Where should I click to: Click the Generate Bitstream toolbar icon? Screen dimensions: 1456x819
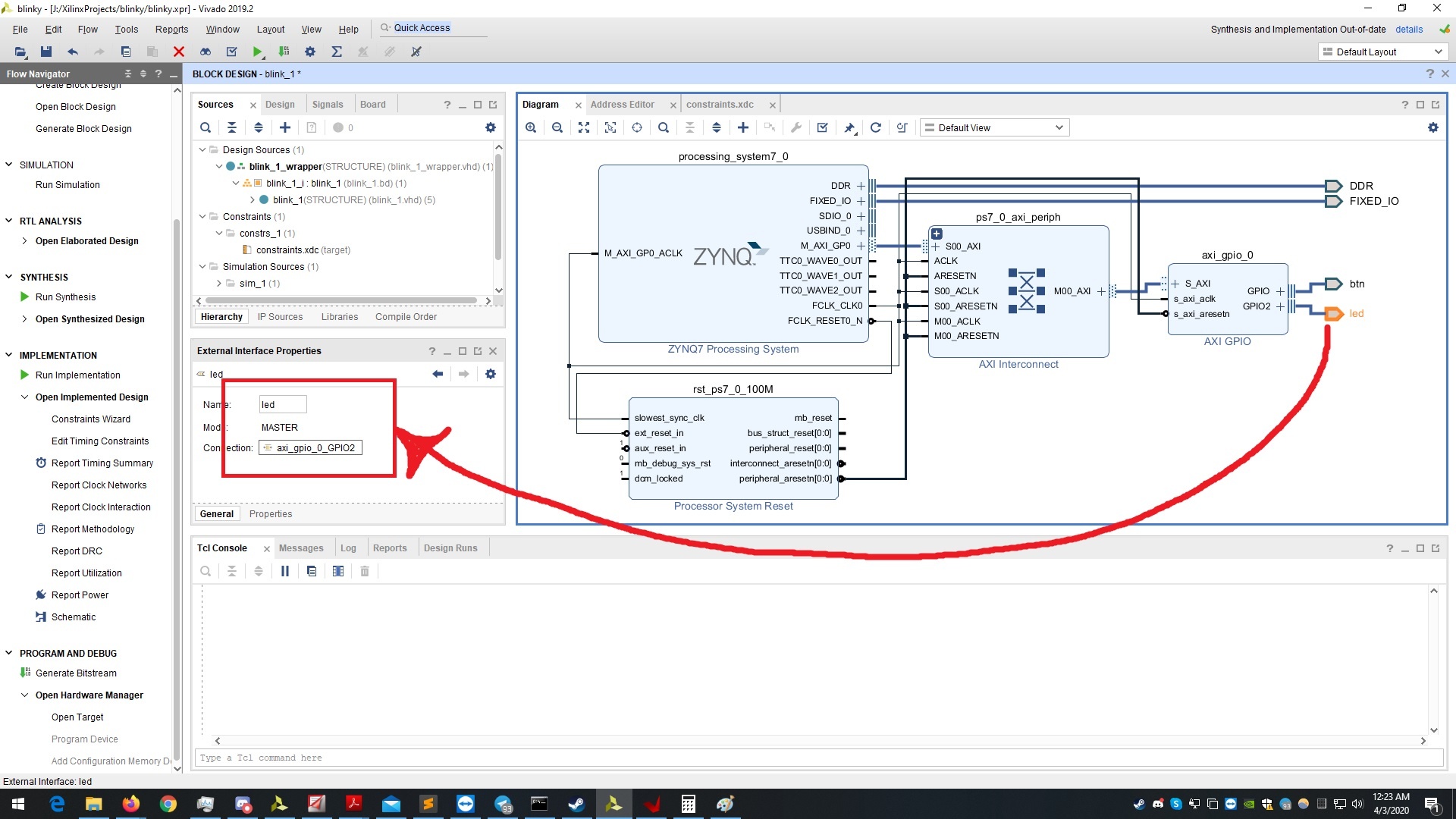pos(284,52)
